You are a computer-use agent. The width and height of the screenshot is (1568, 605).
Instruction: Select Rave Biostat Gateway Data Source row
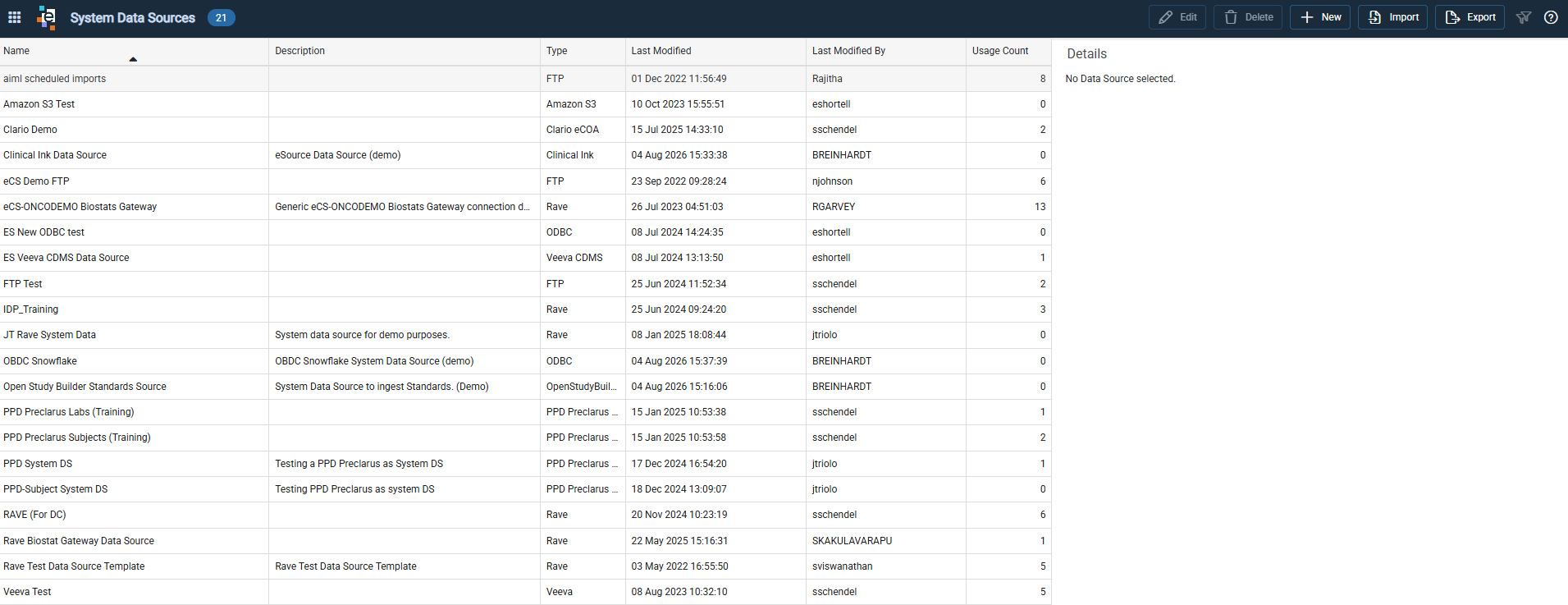click(x=525, y=541)
